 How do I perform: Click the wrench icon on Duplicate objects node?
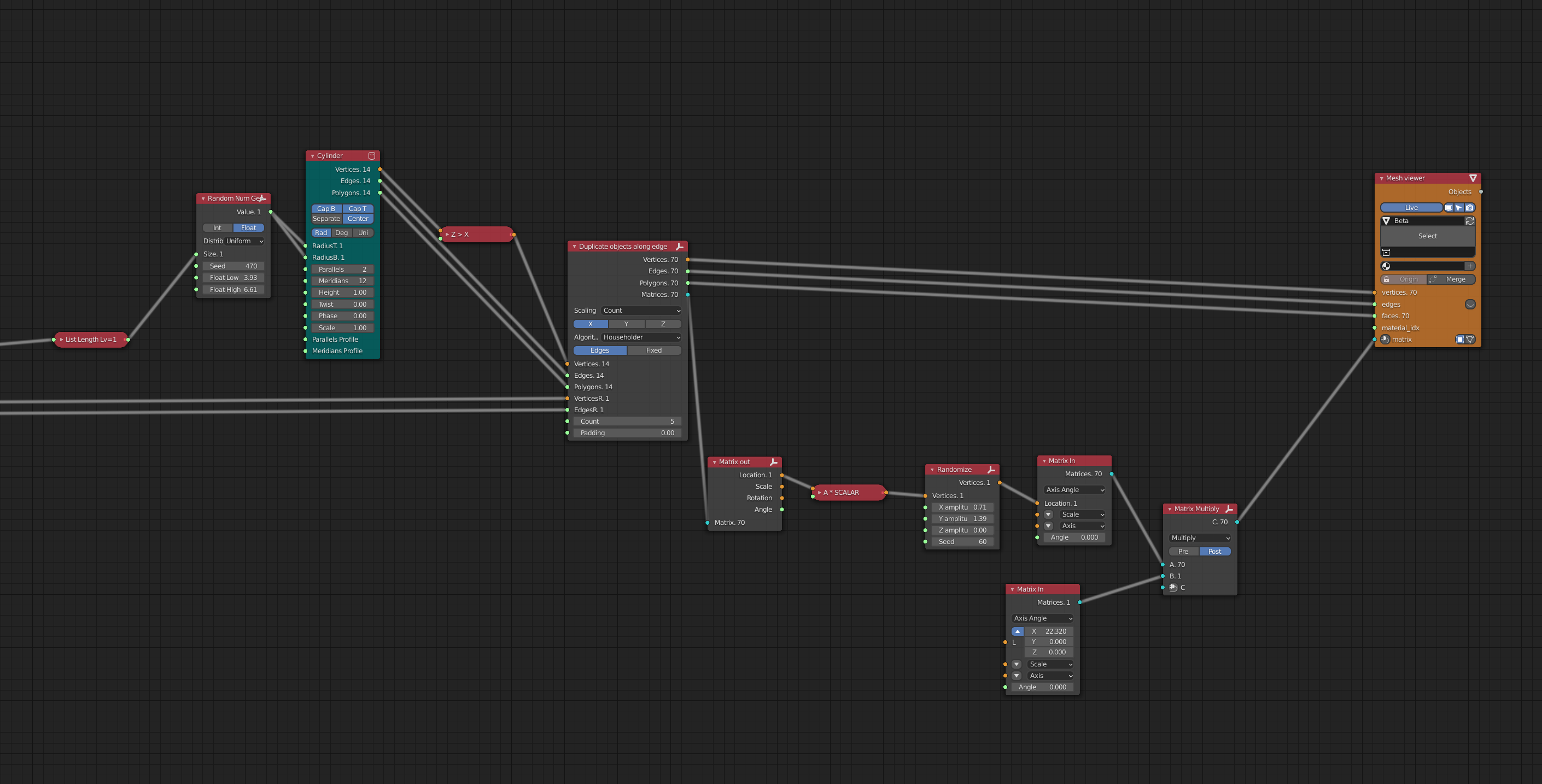point(680,247)
